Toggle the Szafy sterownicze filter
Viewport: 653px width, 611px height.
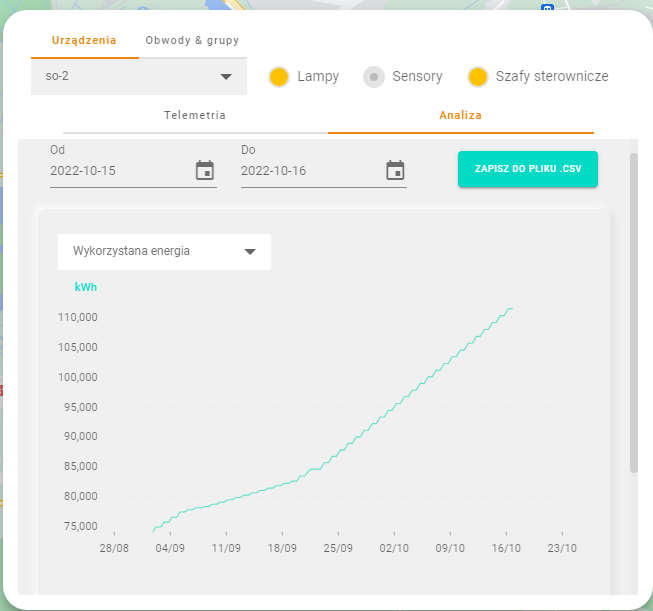pyautogui.click(x=478, y=77)
